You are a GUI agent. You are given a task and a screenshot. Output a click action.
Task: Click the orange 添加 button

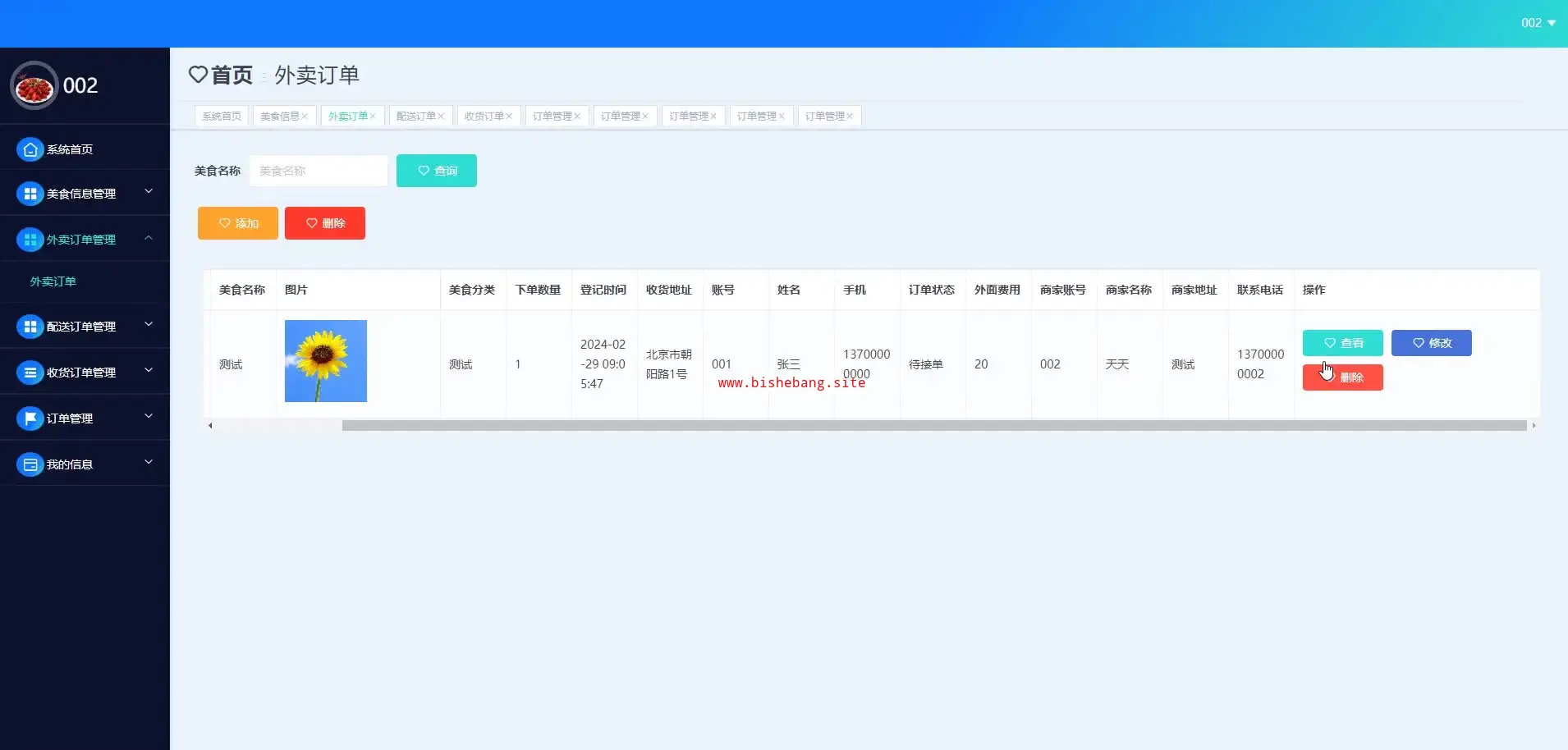(x=238, y=223)
